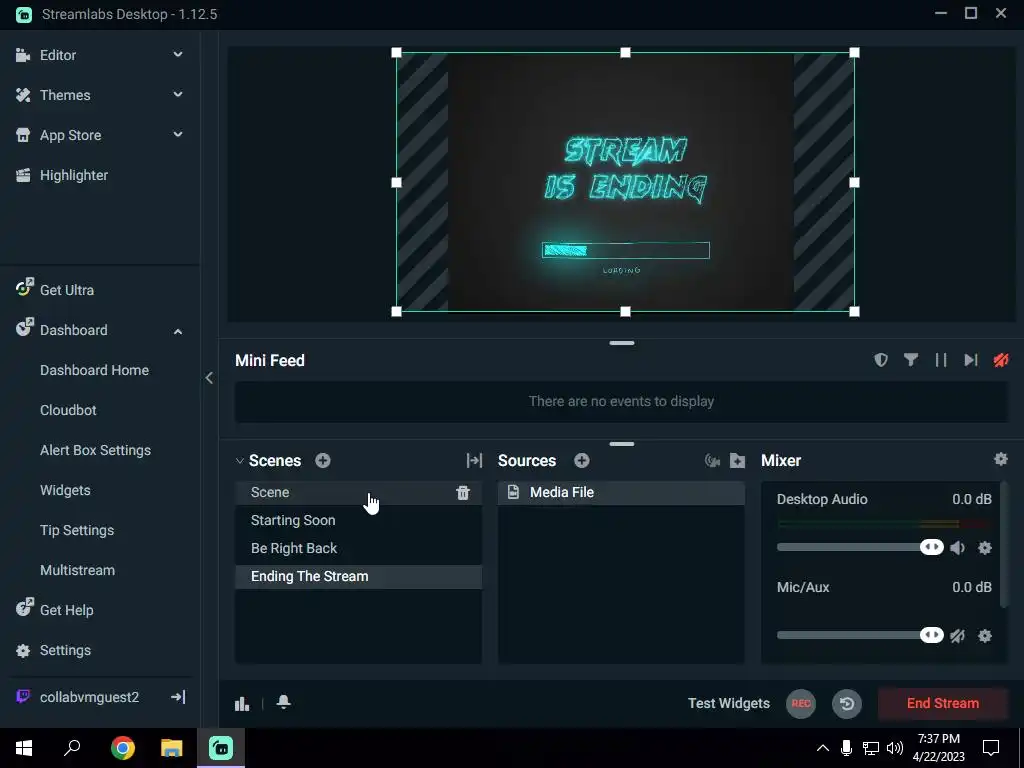Select the Ending The Stream scene
Screen dimensions: 1024x768
tap(359, 577)
